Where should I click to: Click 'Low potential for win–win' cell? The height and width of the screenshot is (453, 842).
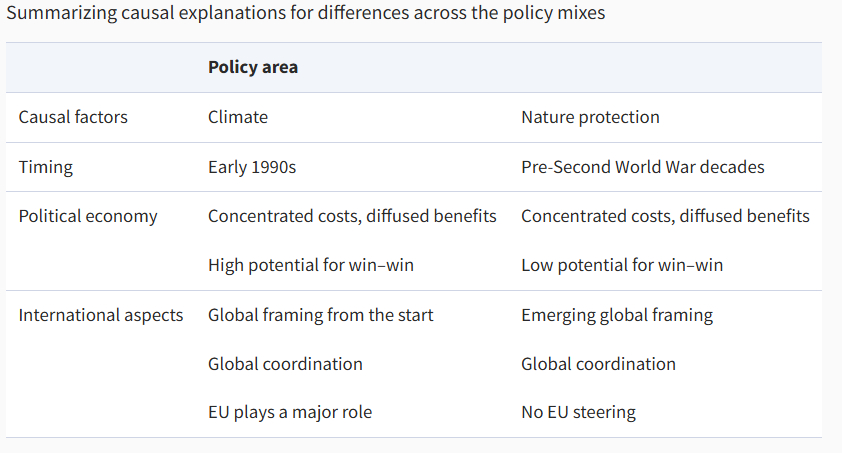pyautogui.click(x=622, y=265)
